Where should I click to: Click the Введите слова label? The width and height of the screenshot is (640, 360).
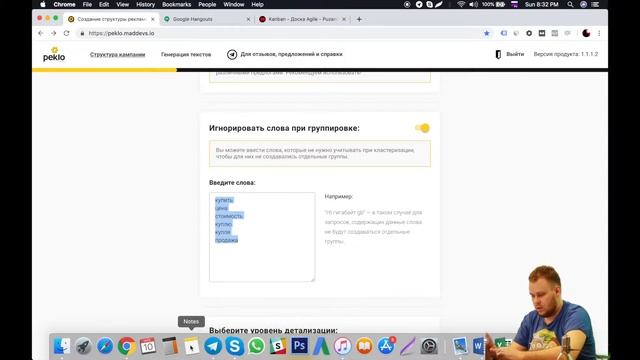(232, 182)
